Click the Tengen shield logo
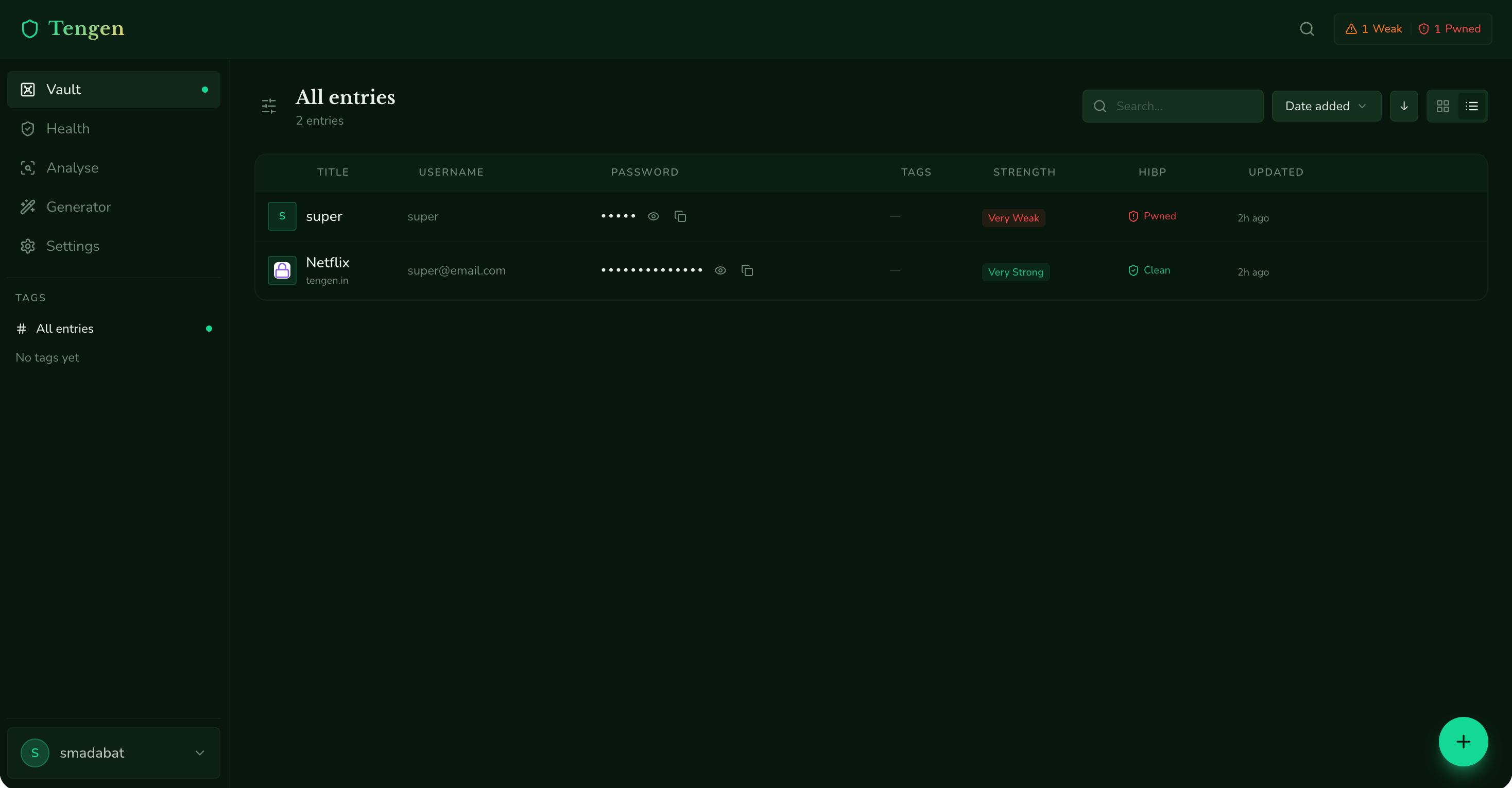Screen dimensions: 1512x788 pos(29,29)
